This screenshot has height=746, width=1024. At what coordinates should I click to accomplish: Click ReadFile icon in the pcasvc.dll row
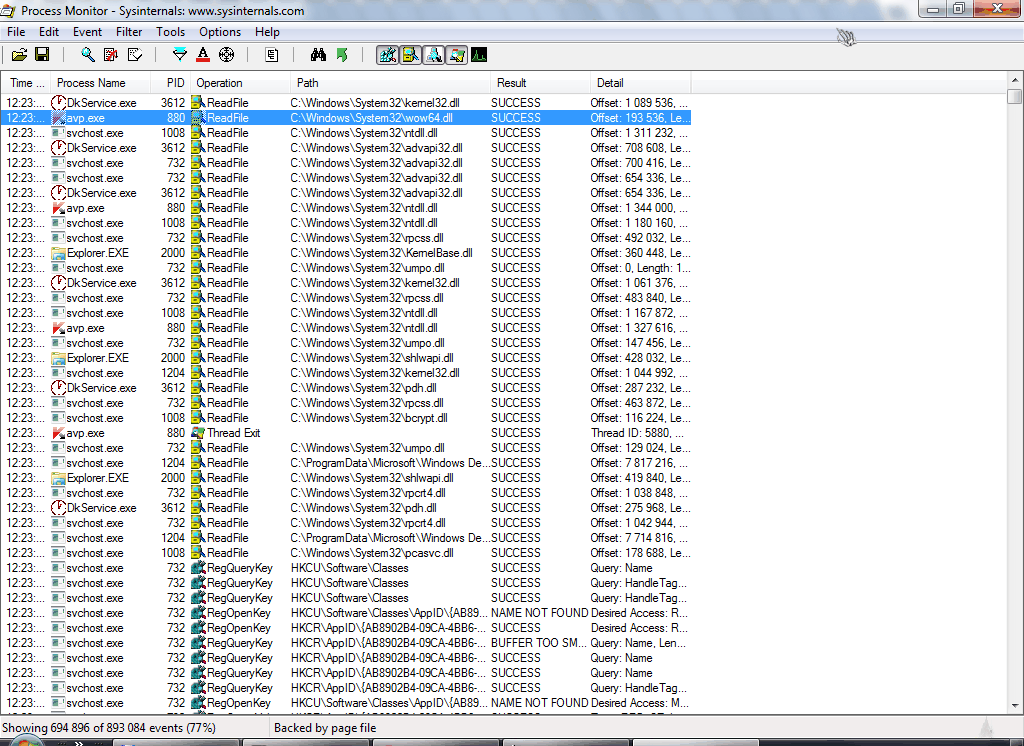tap(198, 554)
